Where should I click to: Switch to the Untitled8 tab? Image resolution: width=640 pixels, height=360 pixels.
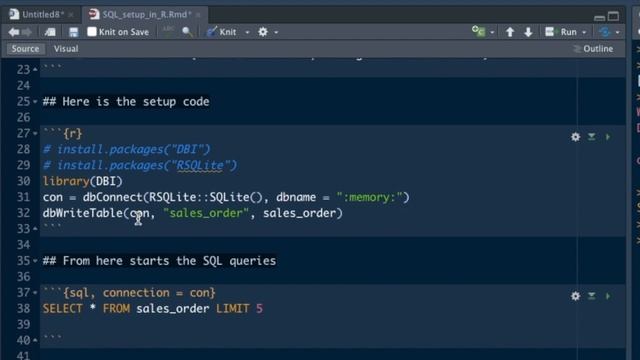[x=42, y=15]
